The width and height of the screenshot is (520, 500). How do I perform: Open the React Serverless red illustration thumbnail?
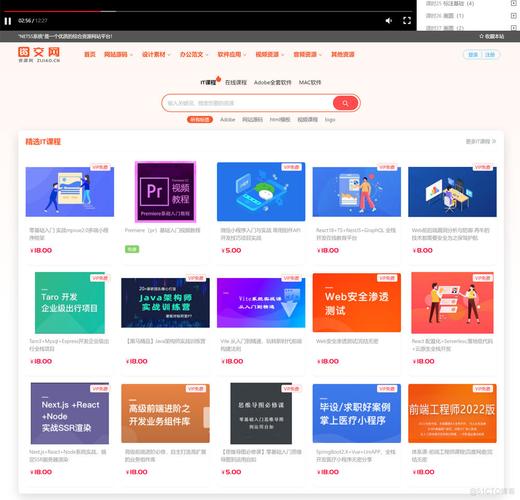click(x=452, y=303)
